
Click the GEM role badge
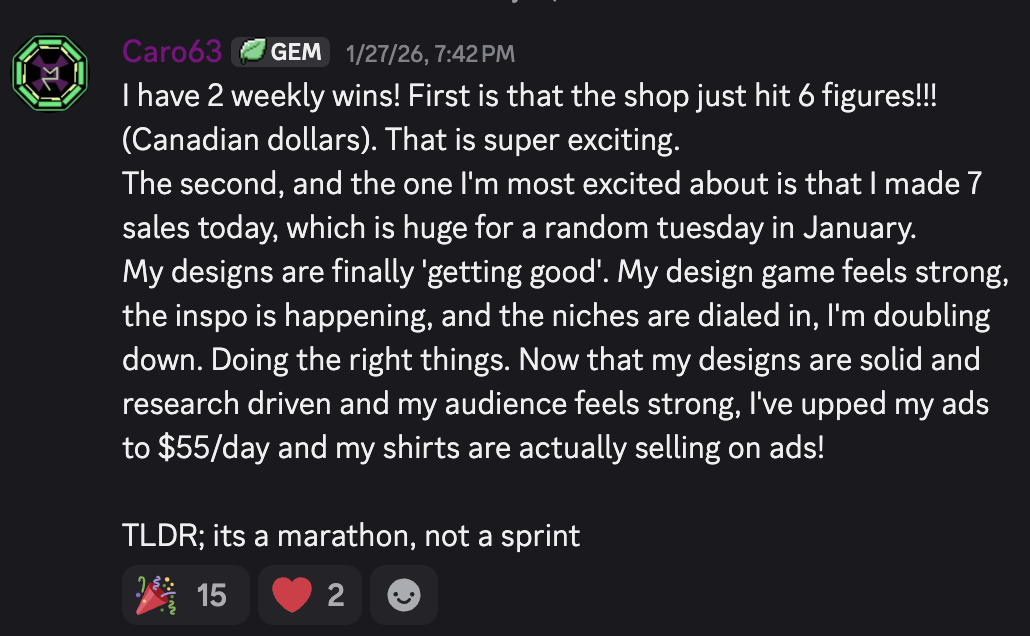click(281, 52)
